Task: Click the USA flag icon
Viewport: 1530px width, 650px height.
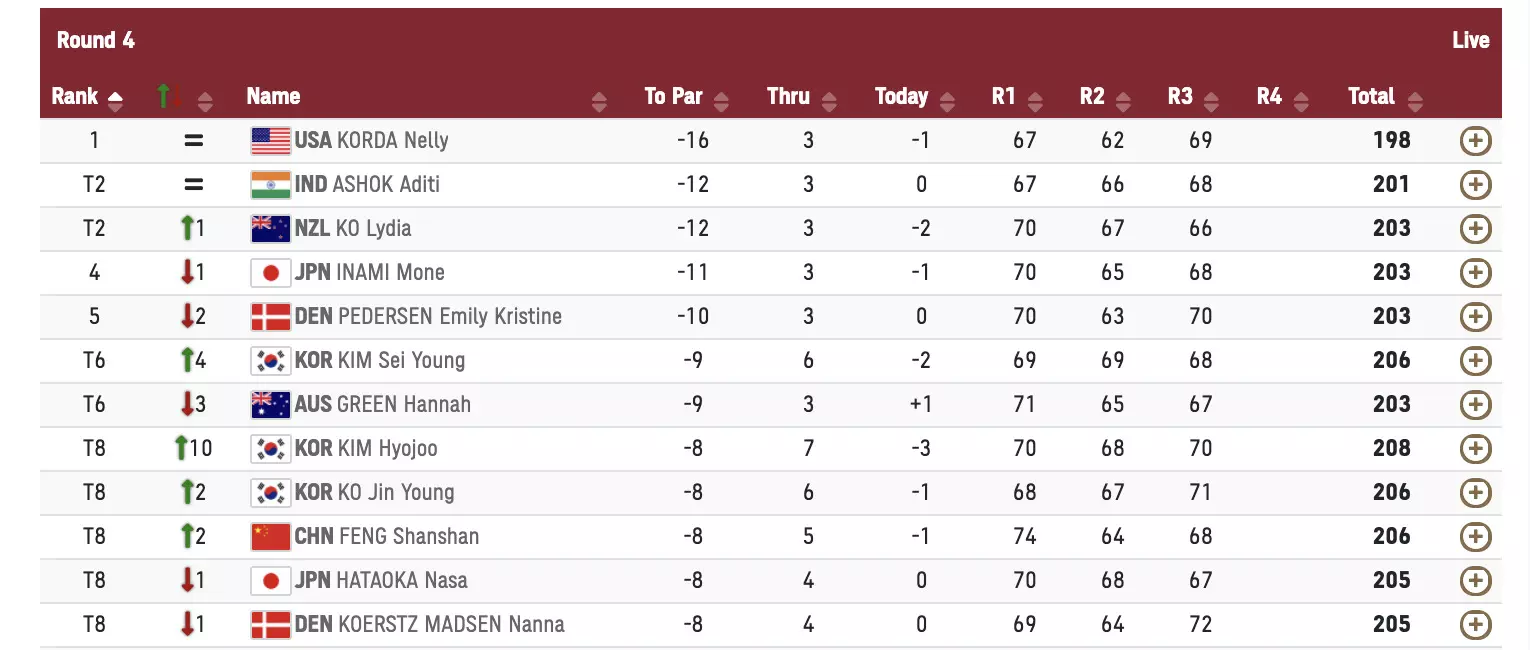Action: [x=270, y=141]
